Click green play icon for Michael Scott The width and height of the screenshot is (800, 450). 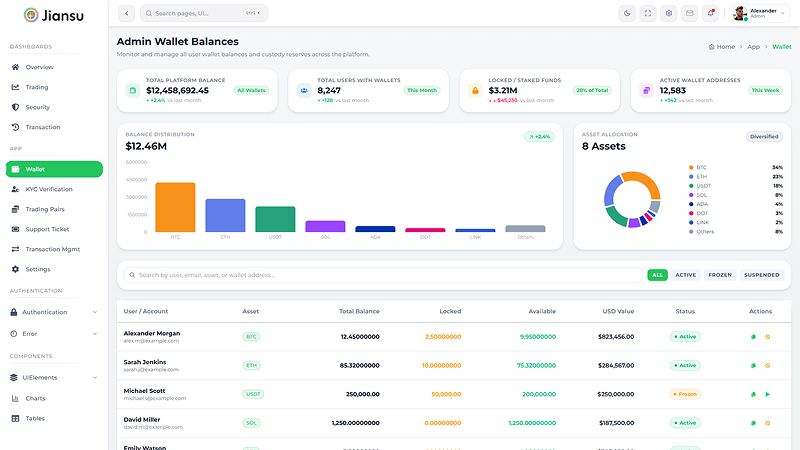[x=767, y=394]
